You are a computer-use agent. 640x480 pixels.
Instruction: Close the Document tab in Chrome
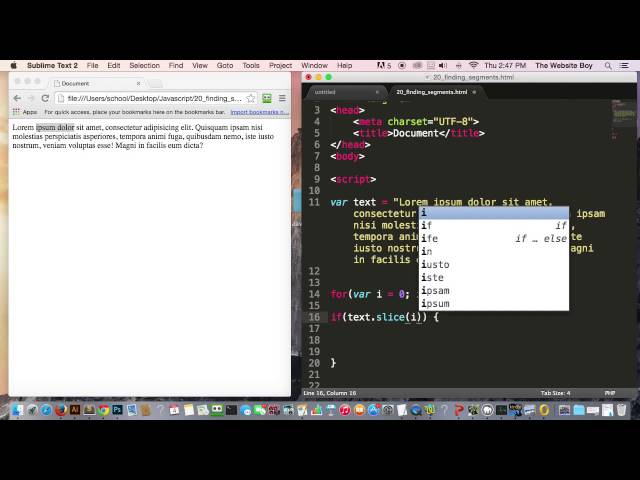(x=138, y=83)
